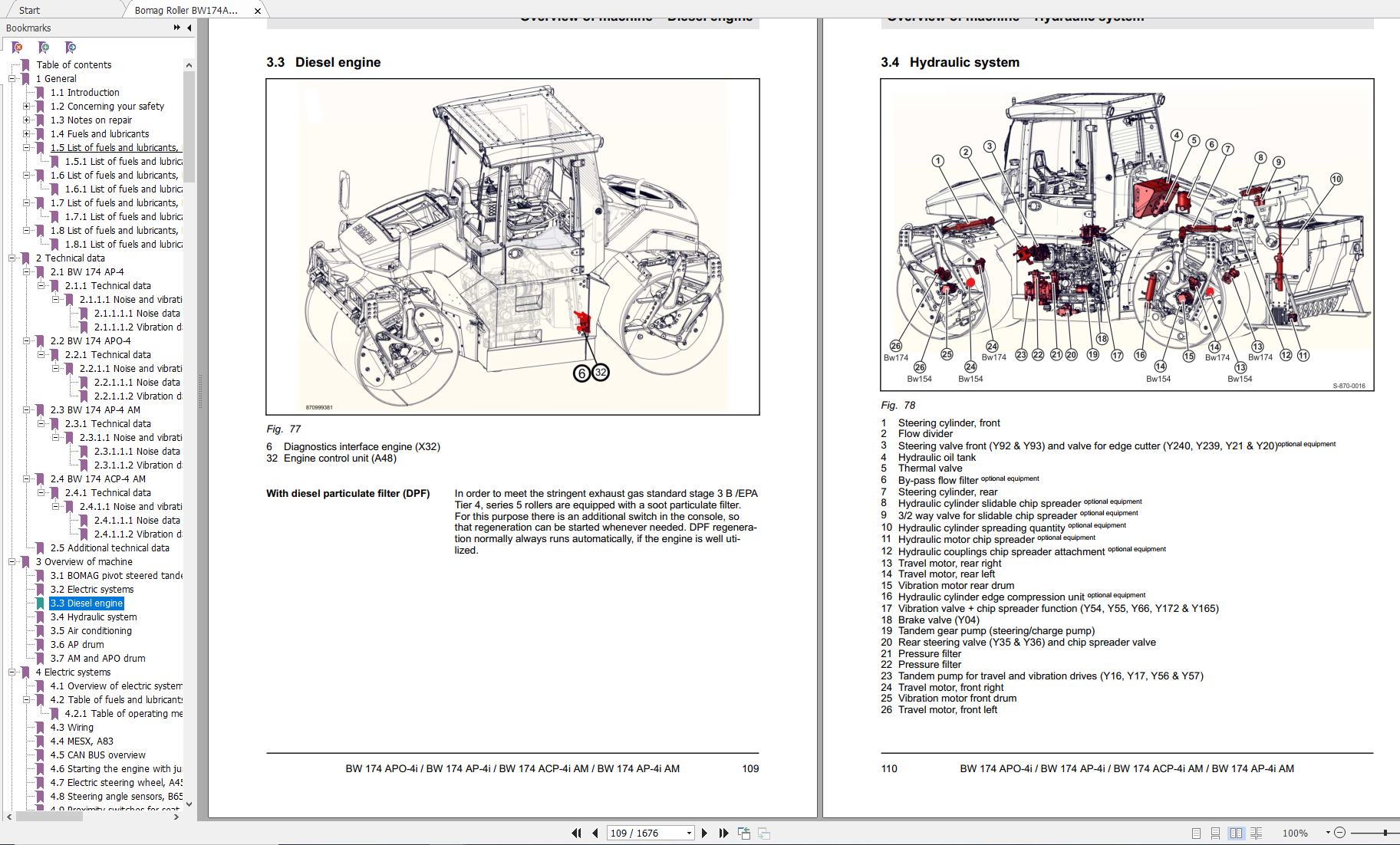Click the bookmark icon beside 2.5 Additional technical data

click(x=40, y=548)
